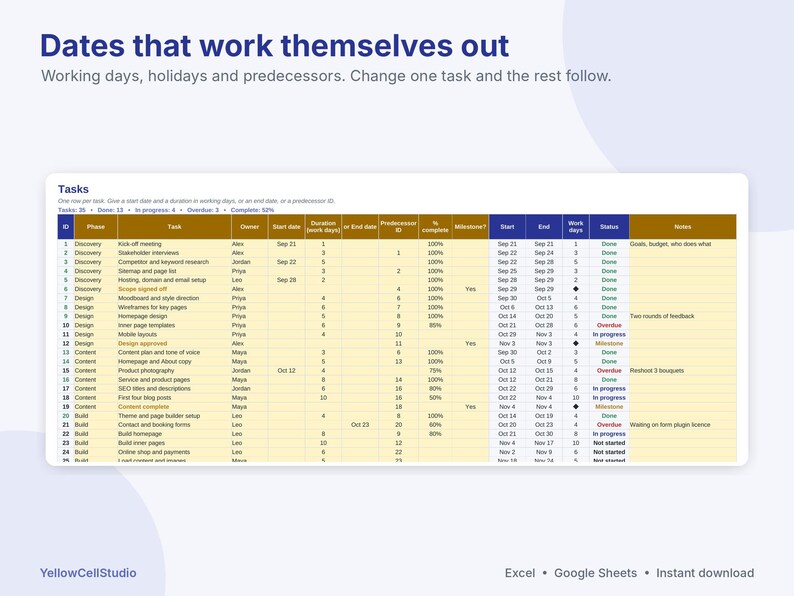794x596 pixels.
Task: Select the 'Two rounds of feedback' note
Action: 662,316
